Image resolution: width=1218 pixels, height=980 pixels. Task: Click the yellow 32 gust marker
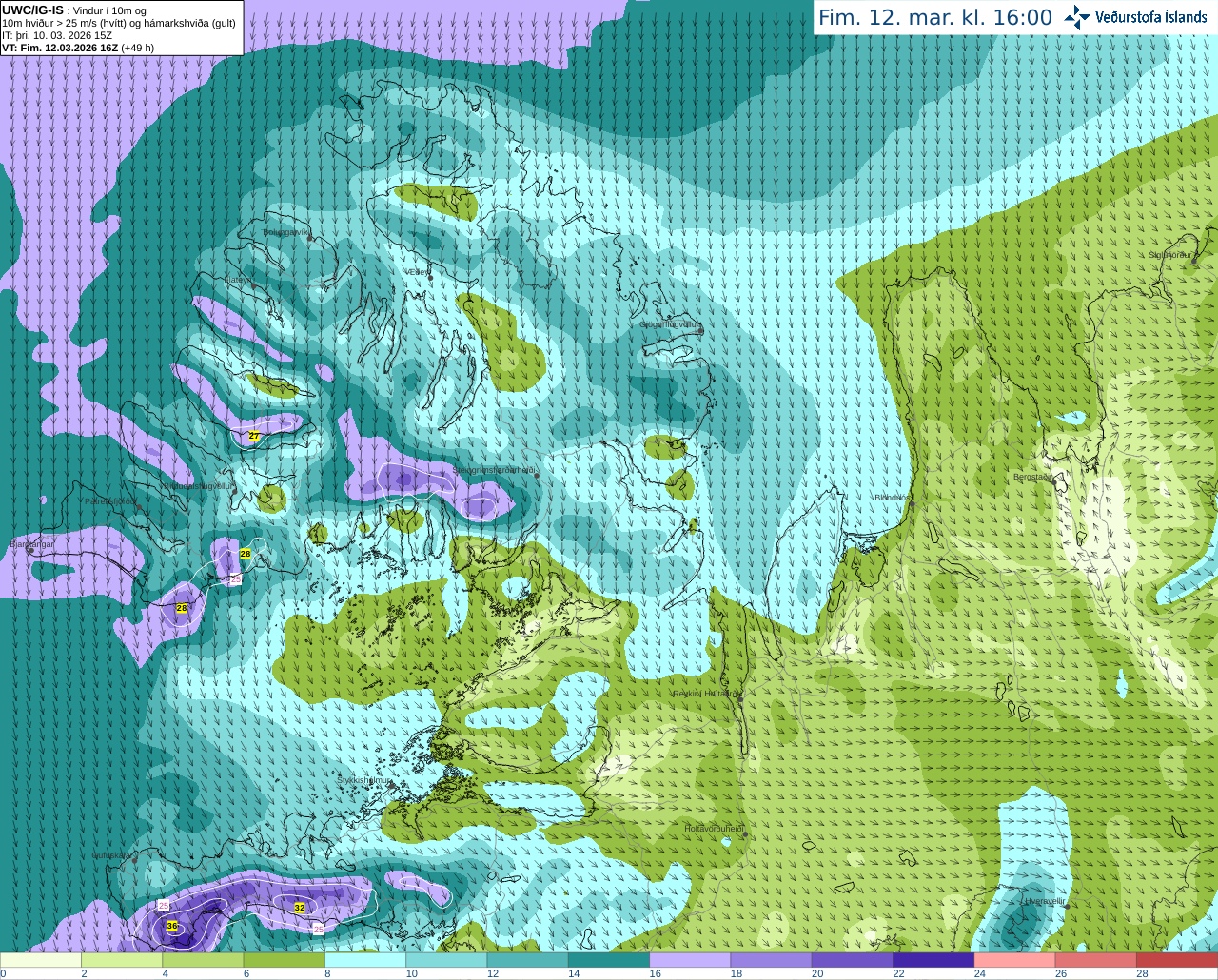click(300, 908)
